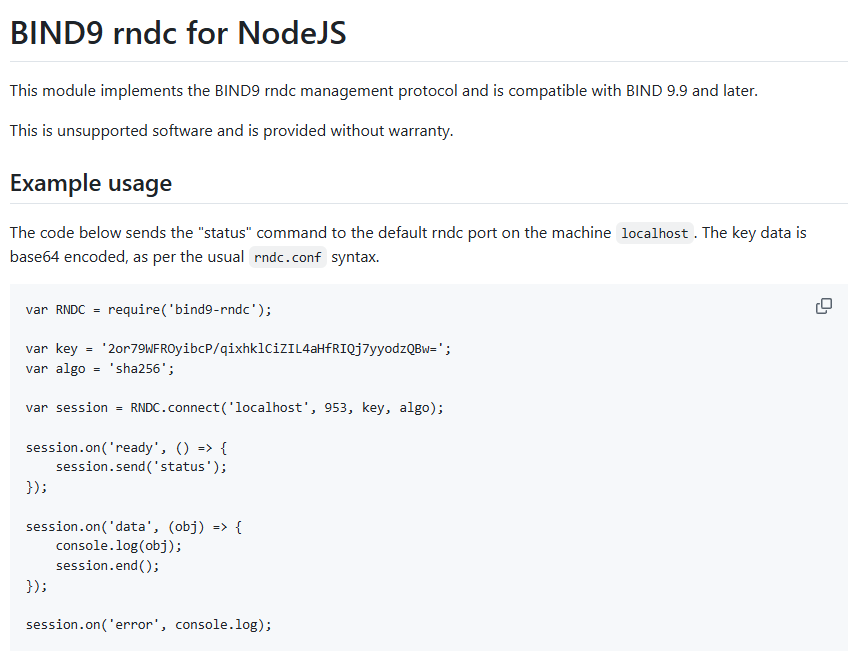Click the session.on('error') line
Viewport: 864px width, 658px height.
[x=149, y=624]
